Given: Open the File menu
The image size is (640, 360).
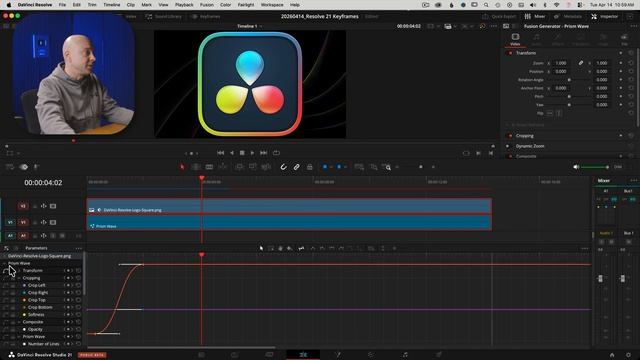Looking at the screenshot, I should [x=62, y=5].
